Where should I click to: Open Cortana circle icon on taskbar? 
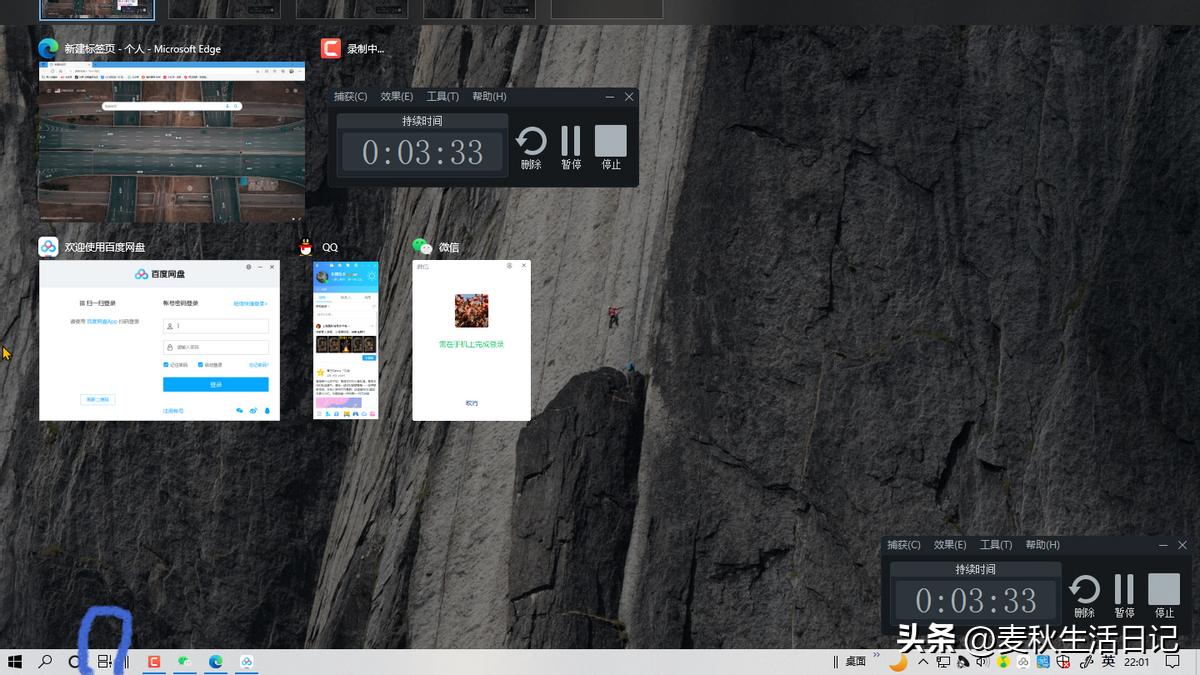(x=74, y=662)
